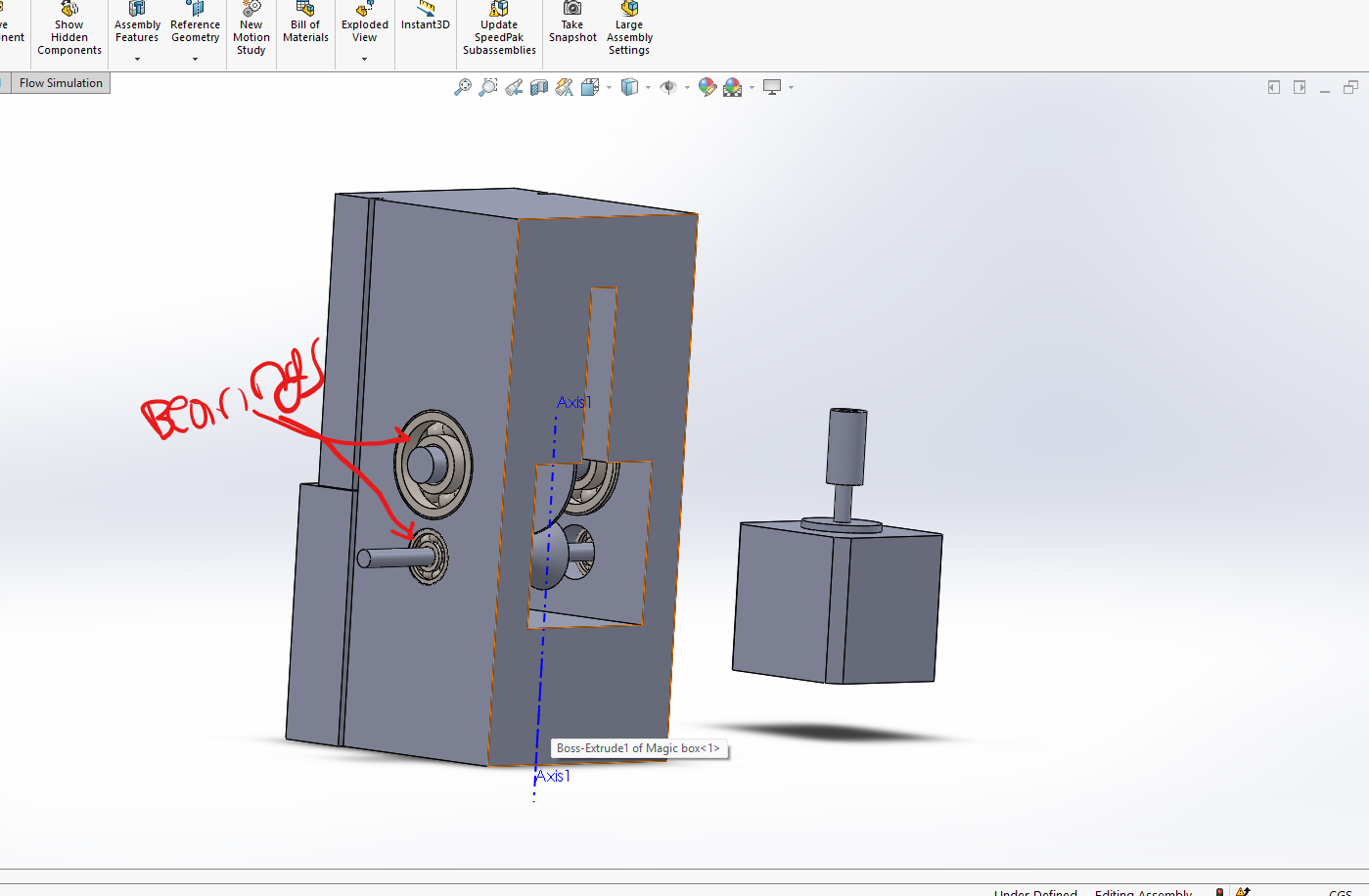
Task: Open the View Settings dropdown arrow
Action: (791, 87)
